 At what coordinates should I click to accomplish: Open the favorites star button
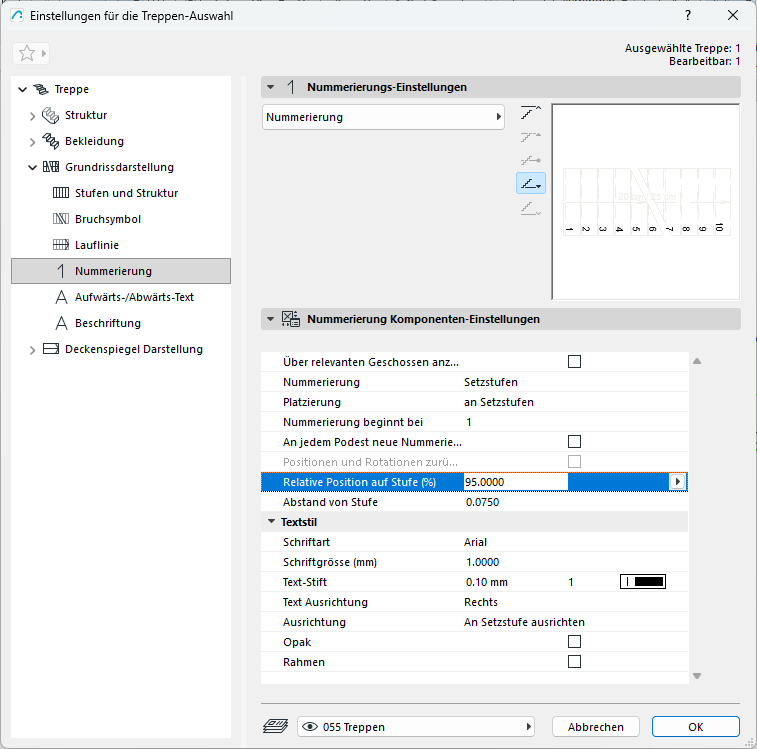(x=27, y=53)
